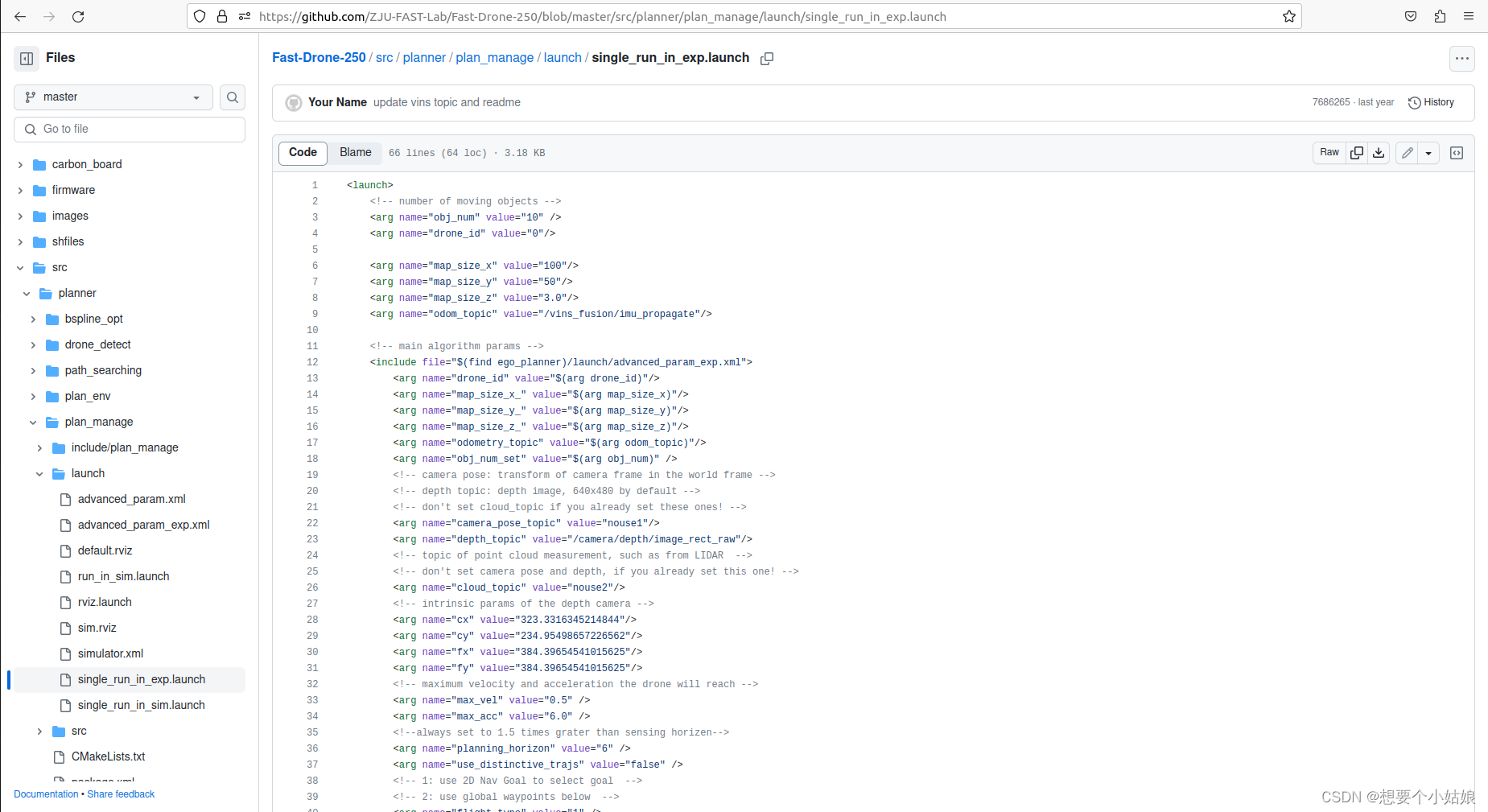This screenshot has height=812, width=1488.
Task: Click the browser forward arrow
Action: click(49, 16)
